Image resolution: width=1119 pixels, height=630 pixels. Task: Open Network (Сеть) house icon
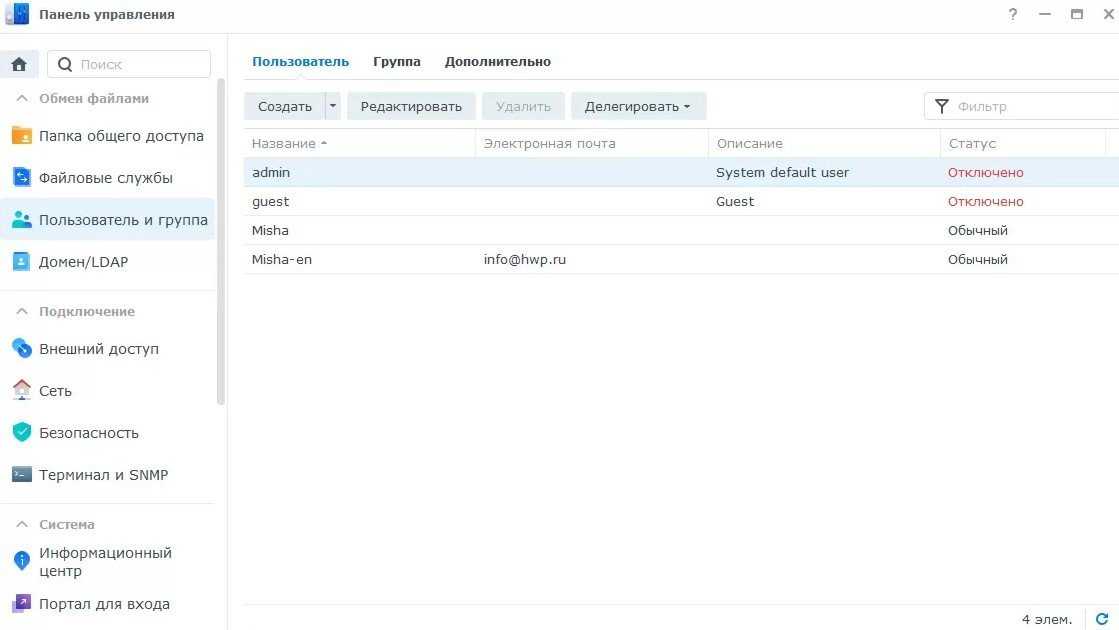tap(22, 391)
